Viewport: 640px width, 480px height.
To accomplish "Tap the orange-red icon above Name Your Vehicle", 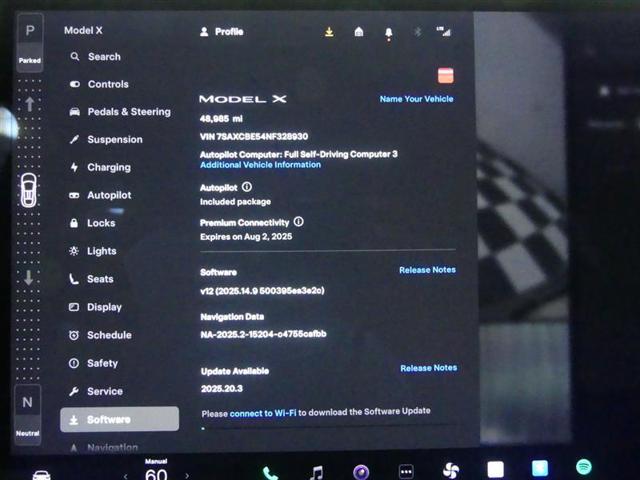I will pyautogui.click(x=445, y=76).
